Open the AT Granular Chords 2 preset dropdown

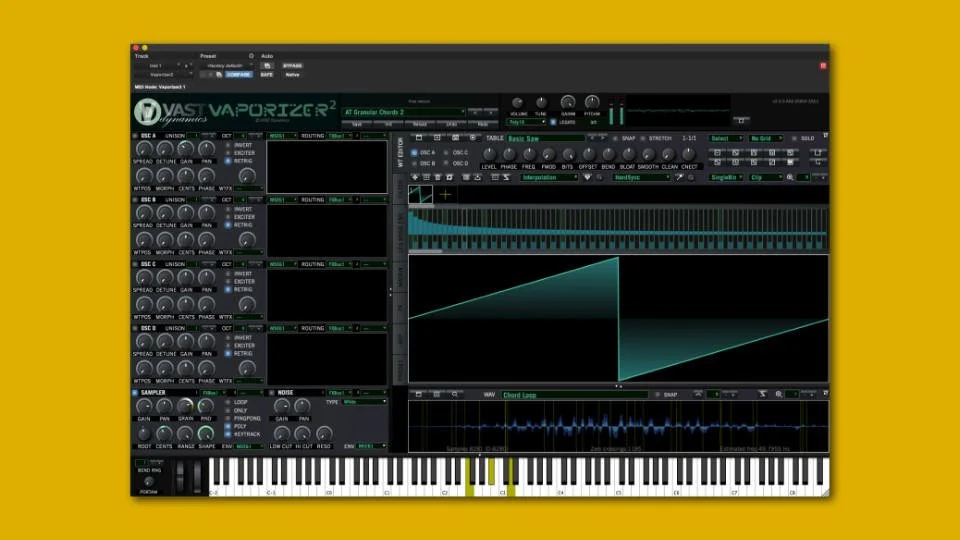pos(403,112)
